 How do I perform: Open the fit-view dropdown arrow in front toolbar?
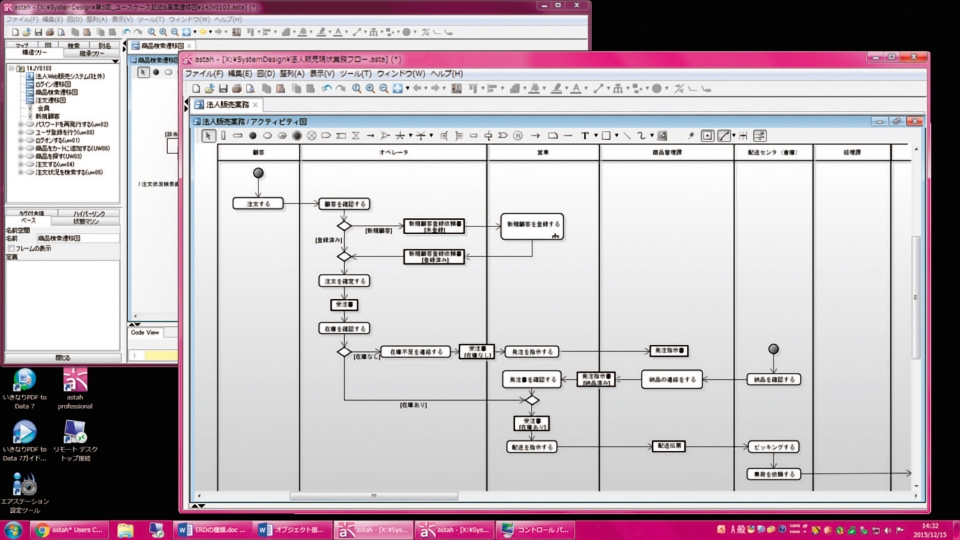(408, 89)
